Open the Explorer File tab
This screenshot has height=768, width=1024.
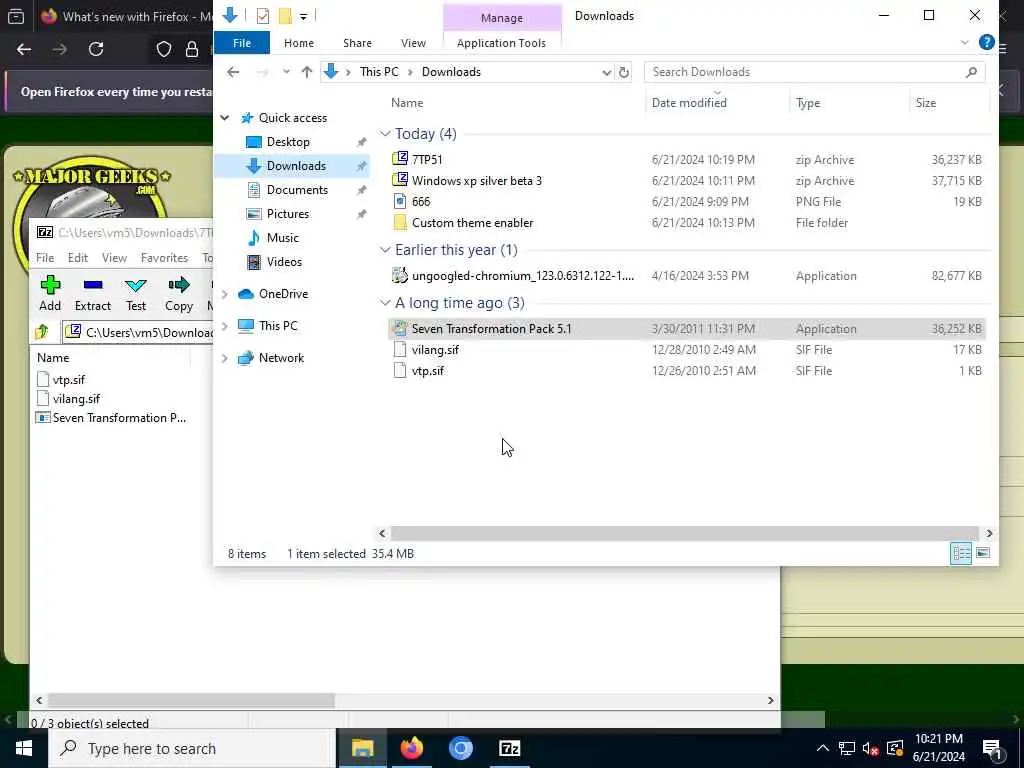click(242, 43)
